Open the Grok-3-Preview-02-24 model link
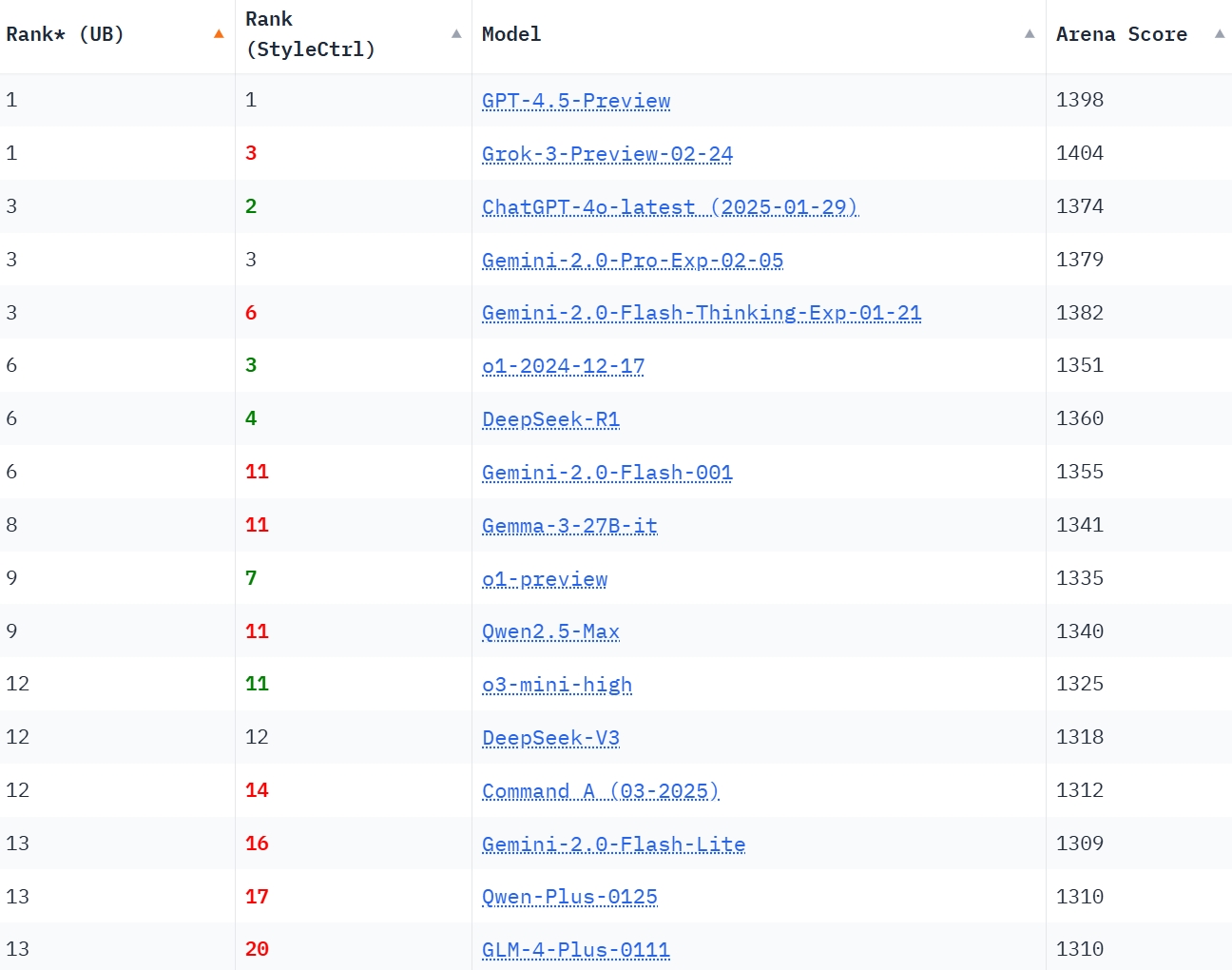The width and height of the screenshot is (1232, 970). tap(607, 154)
